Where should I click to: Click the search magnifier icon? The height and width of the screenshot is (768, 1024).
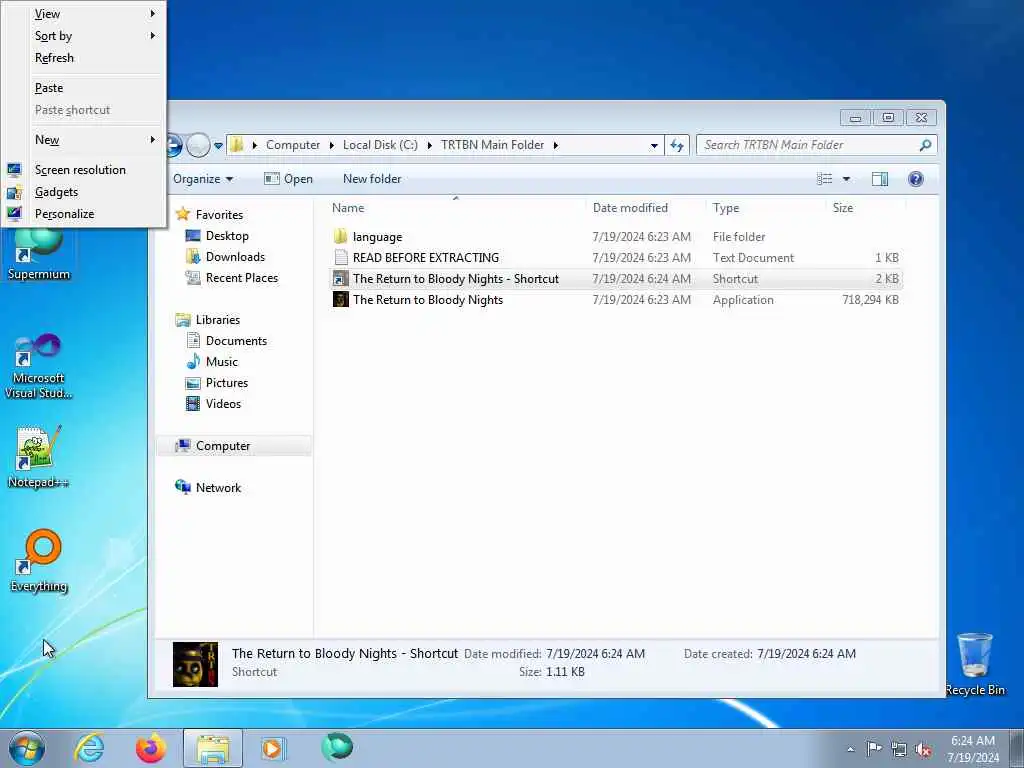(x=925, y=145)
